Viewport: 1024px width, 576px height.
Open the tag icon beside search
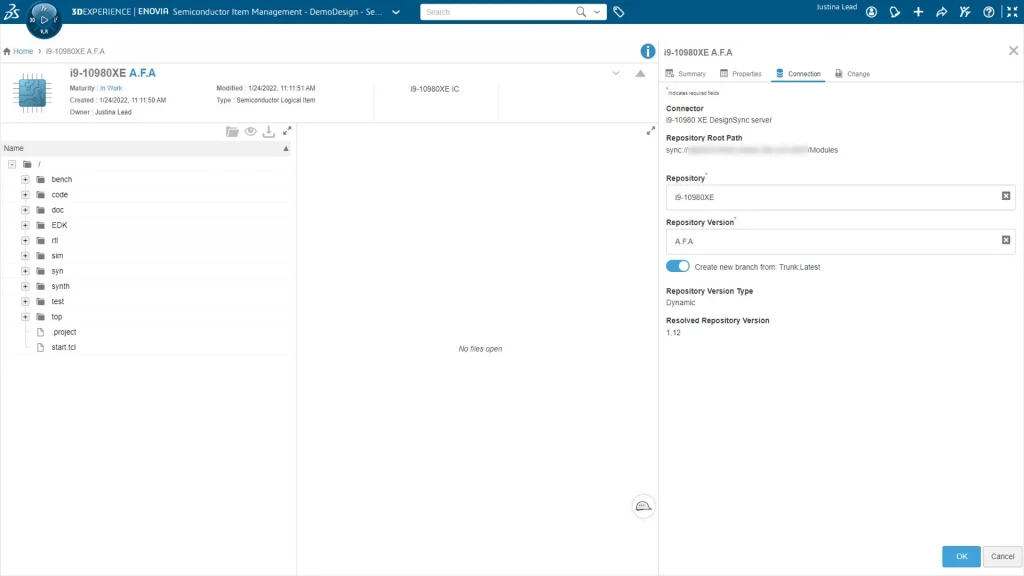click(618, 12)
